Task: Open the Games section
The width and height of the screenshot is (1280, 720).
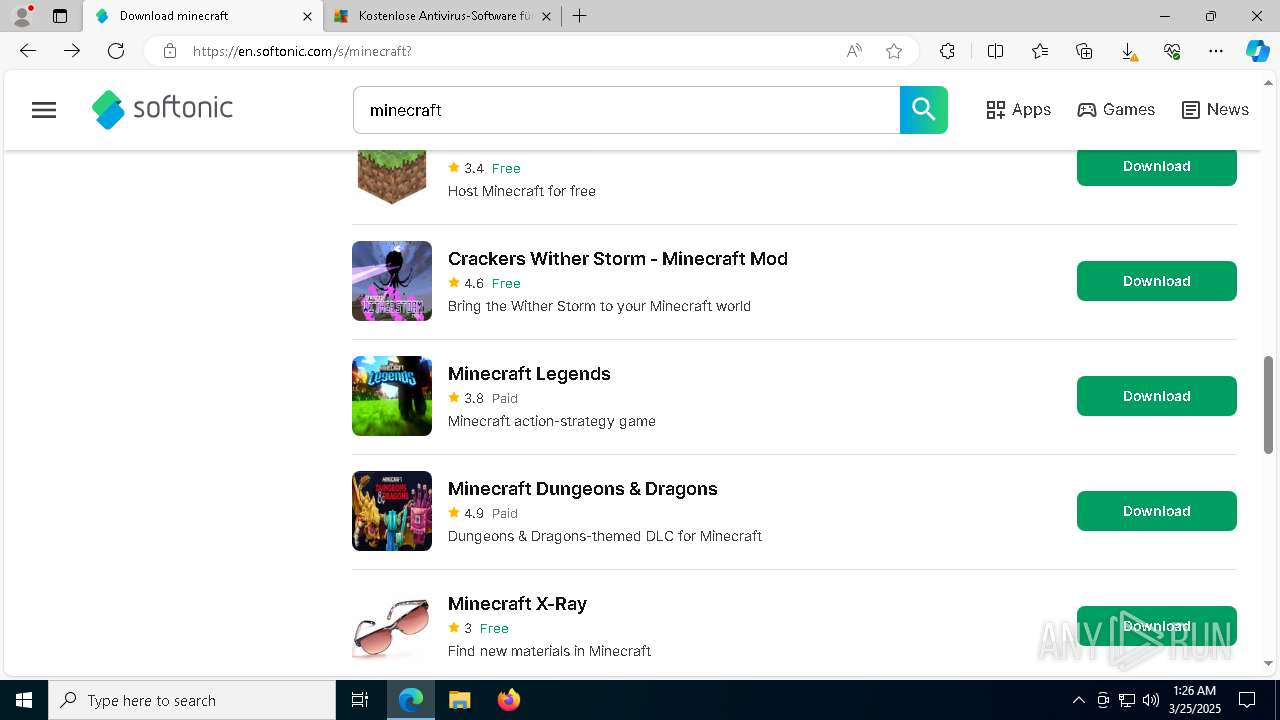Action: pyautogui.click(x=1116, y=110)
